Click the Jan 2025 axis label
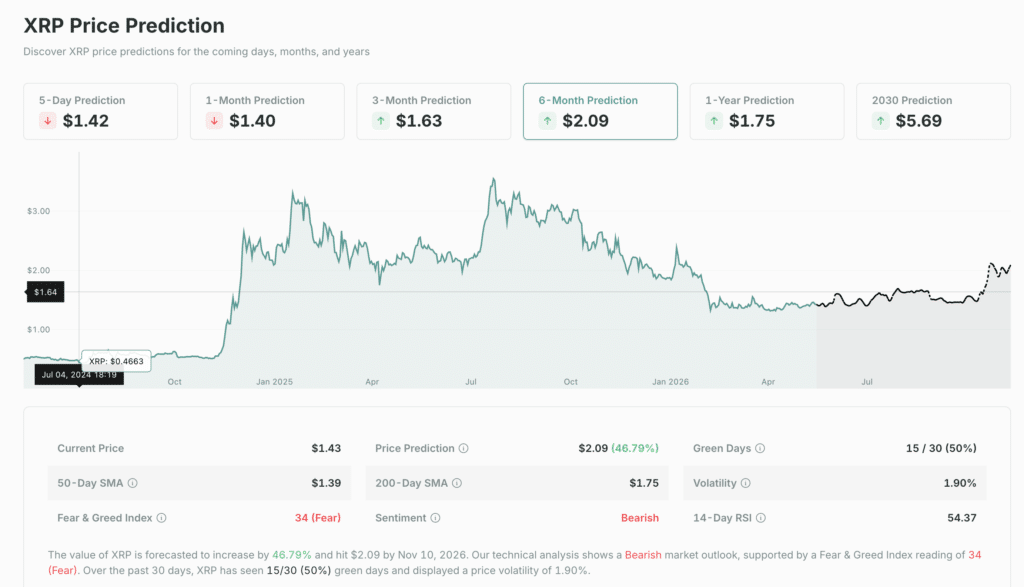This screenshot has width=1024, height=587. click(x=274, y=382)
